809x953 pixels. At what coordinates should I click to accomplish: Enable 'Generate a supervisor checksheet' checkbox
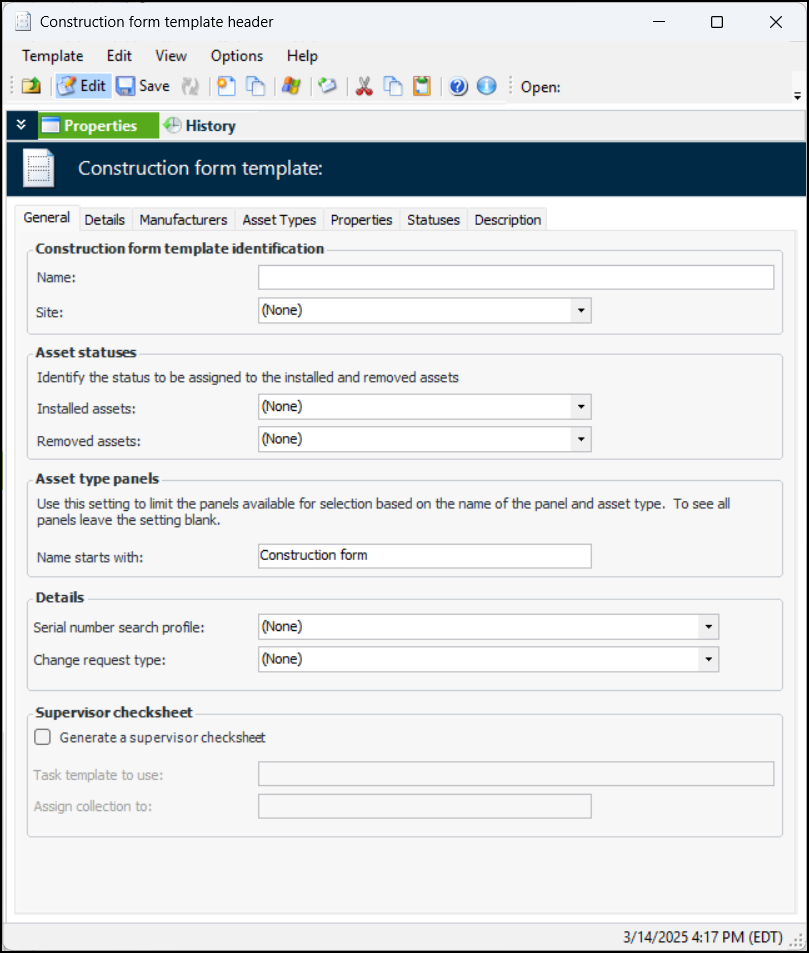click(x=43, y=737)
